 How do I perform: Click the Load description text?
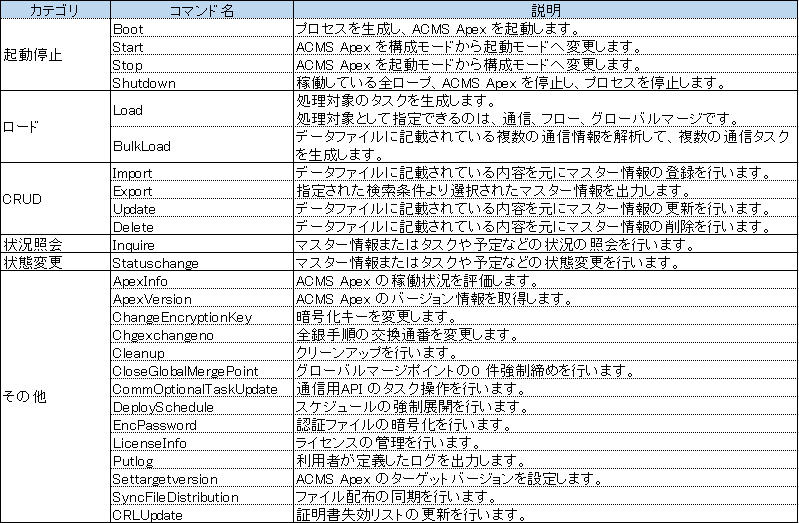[x=518, y=109]
